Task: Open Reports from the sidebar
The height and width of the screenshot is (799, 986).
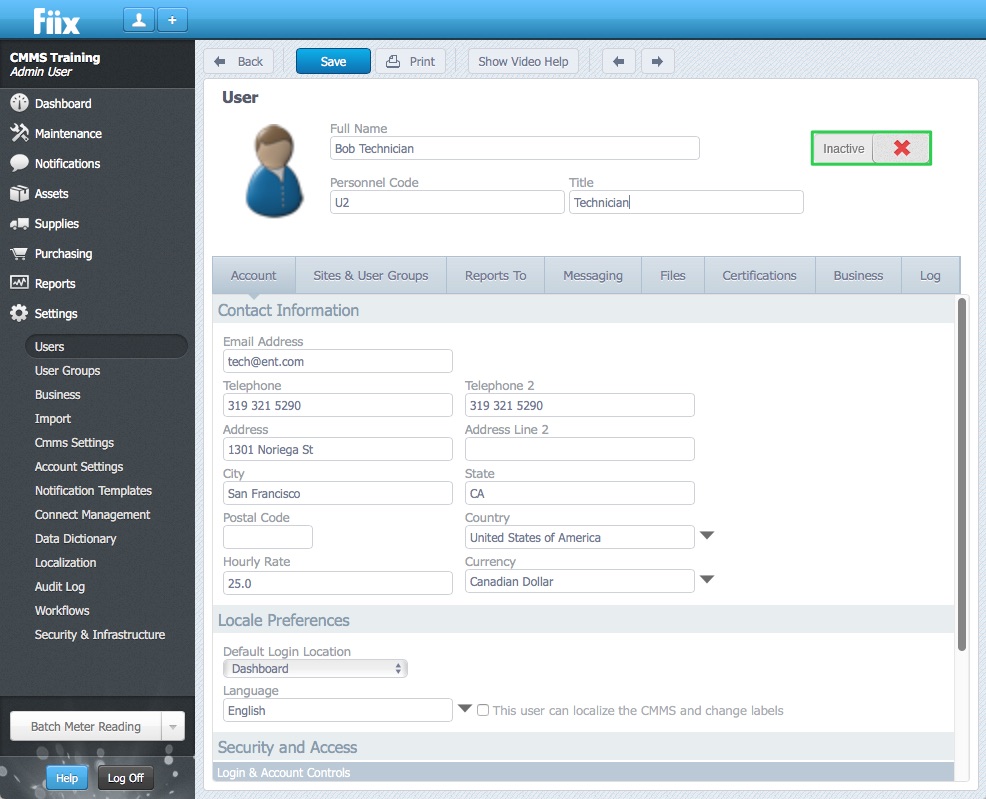Action: coord(55,284)
